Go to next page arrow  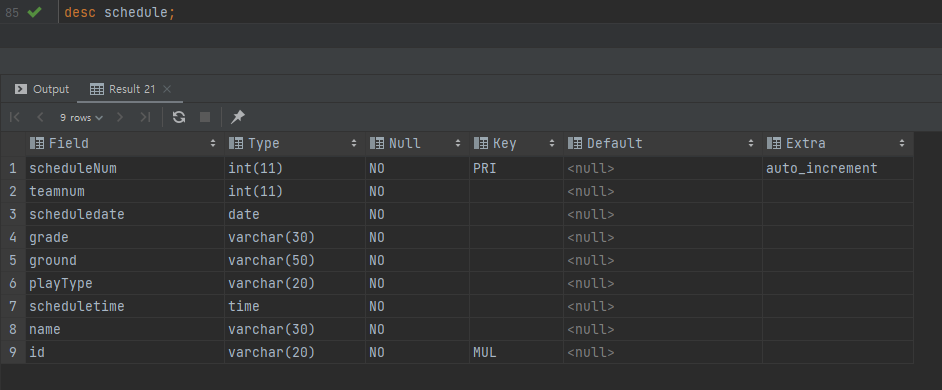click(120, 117)
